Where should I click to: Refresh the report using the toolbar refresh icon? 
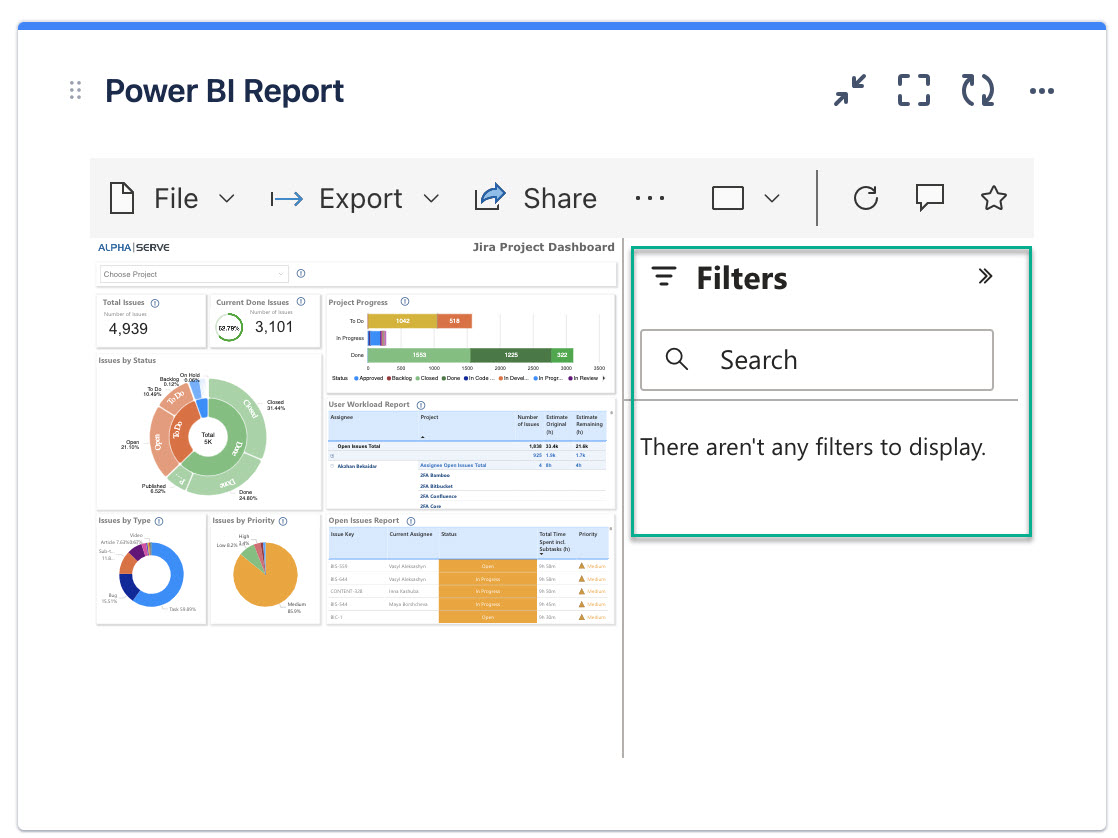pos(866,197)
